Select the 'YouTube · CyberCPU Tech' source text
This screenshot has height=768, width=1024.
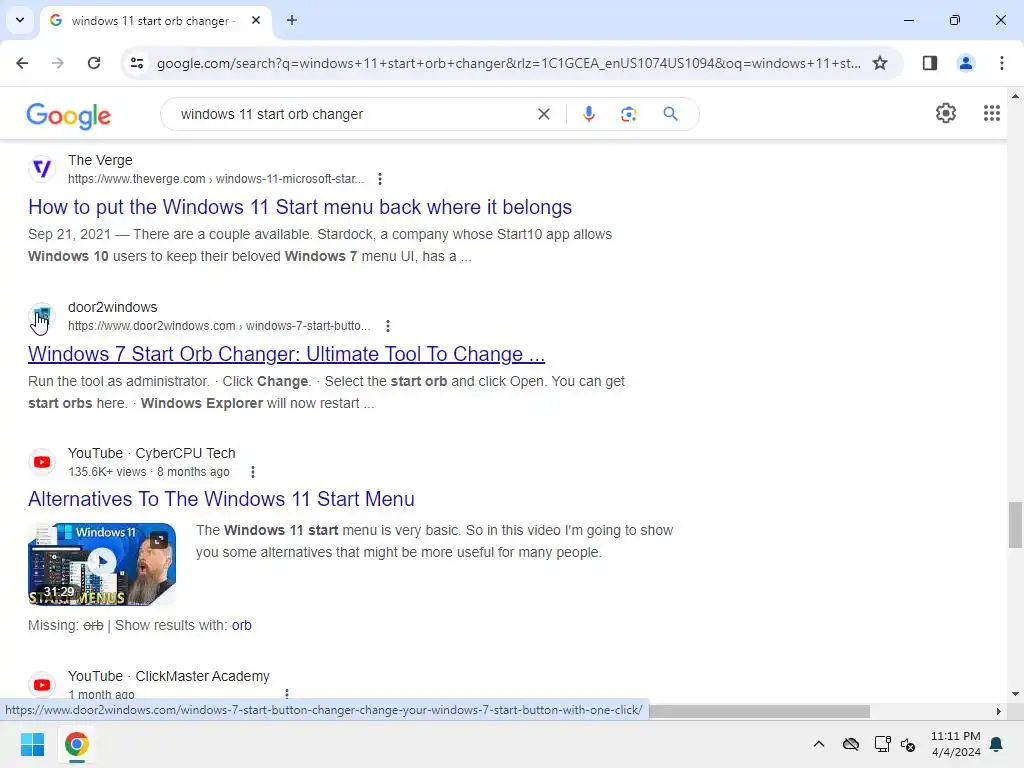pyautogui.click(x=152, y=453)
